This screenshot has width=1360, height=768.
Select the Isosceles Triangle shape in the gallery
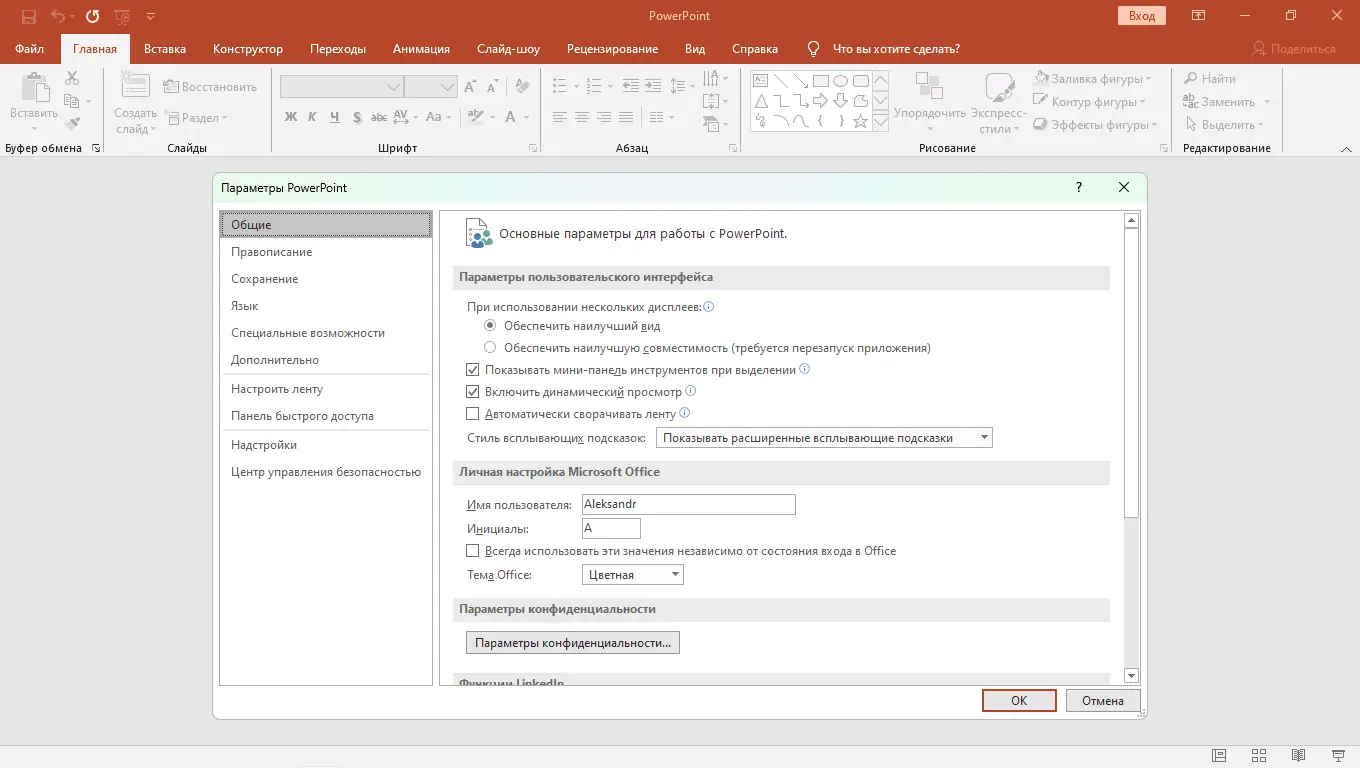click(760, 101)
